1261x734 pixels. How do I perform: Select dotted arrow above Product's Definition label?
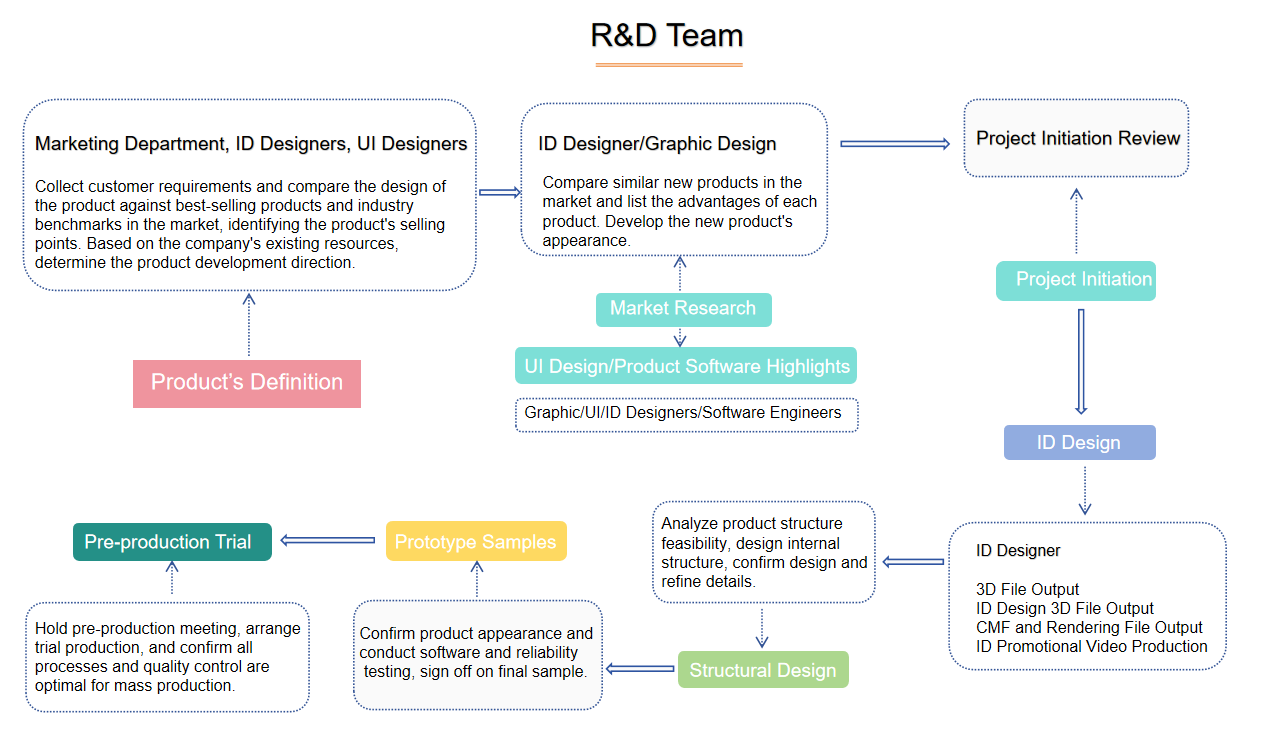tap(249, 324)
